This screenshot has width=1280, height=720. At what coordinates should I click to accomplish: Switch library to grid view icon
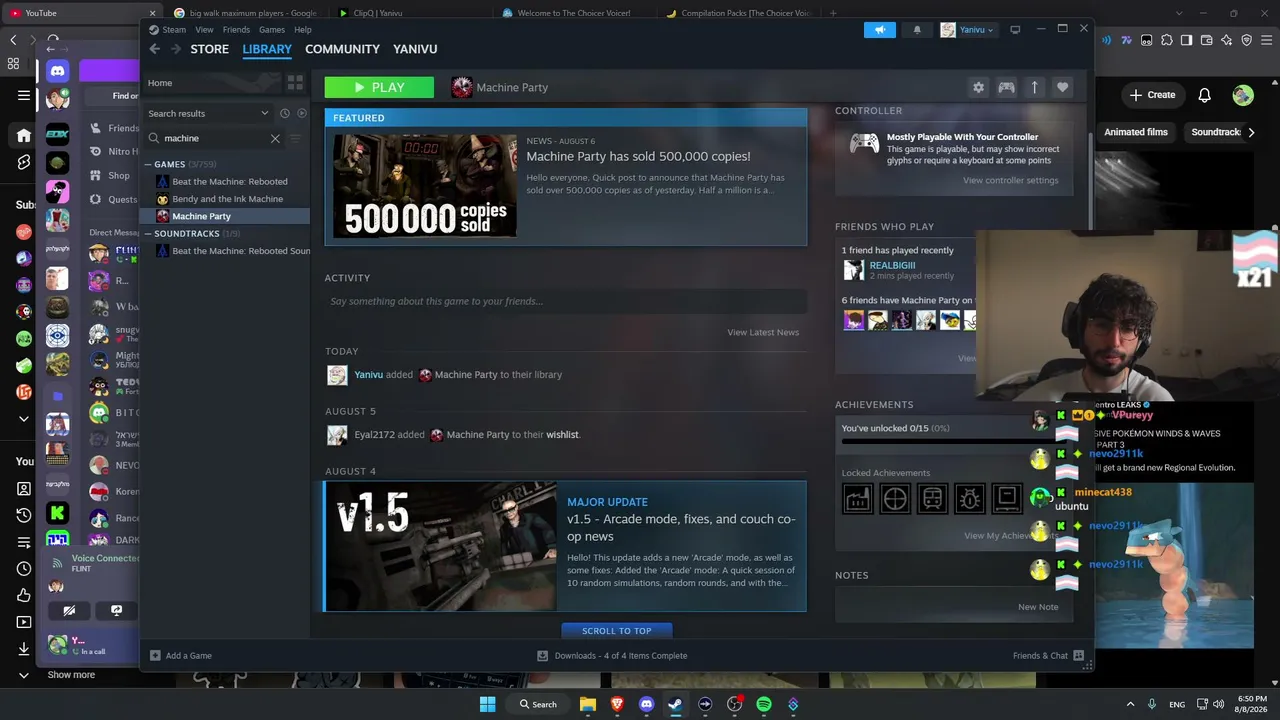point(295,83)
